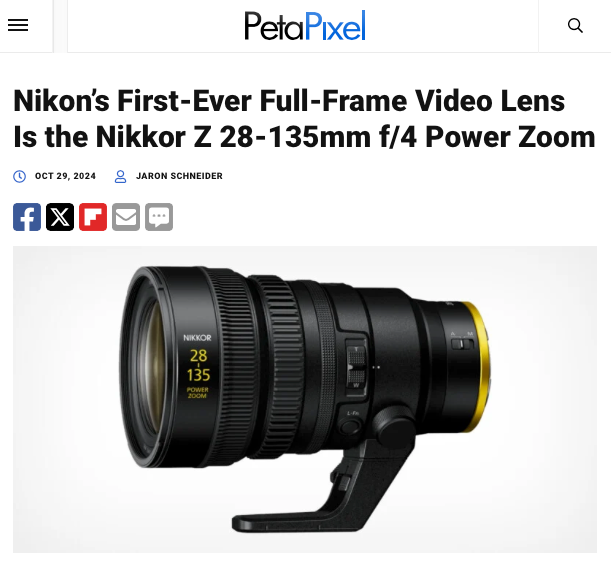Open the Nikkor lens hero image
The image size is (611, 567).
[305, 399]
